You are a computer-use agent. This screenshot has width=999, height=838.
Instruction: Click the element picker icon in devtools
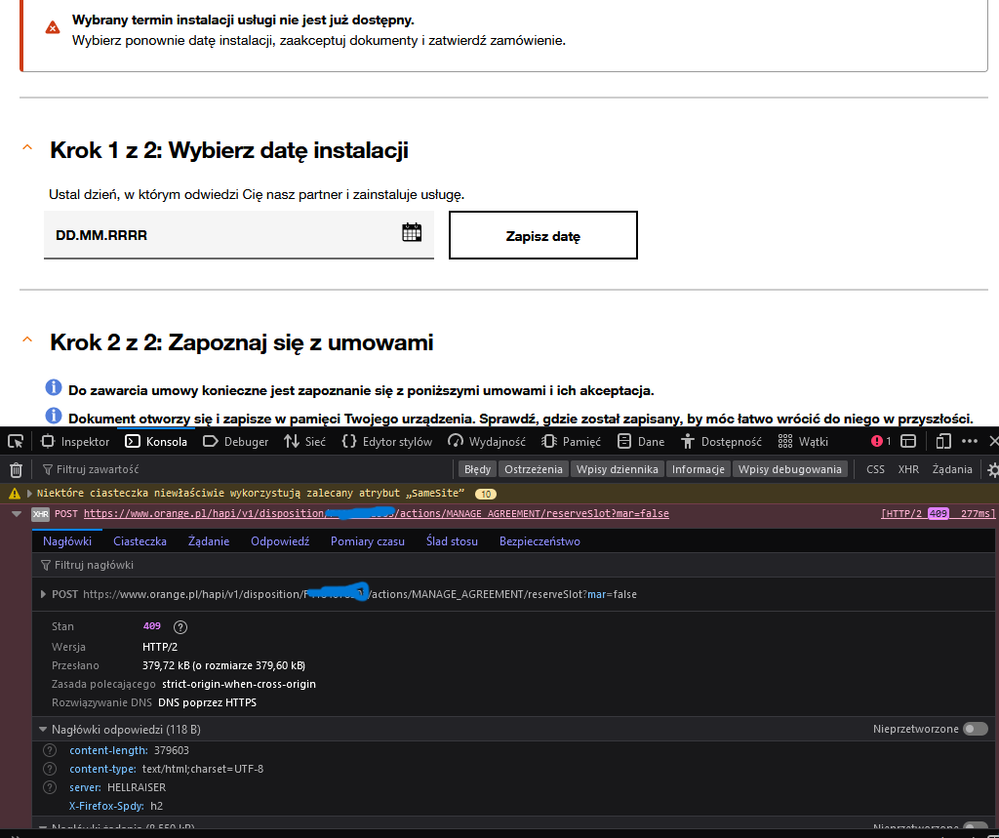[x=15, y=441]
